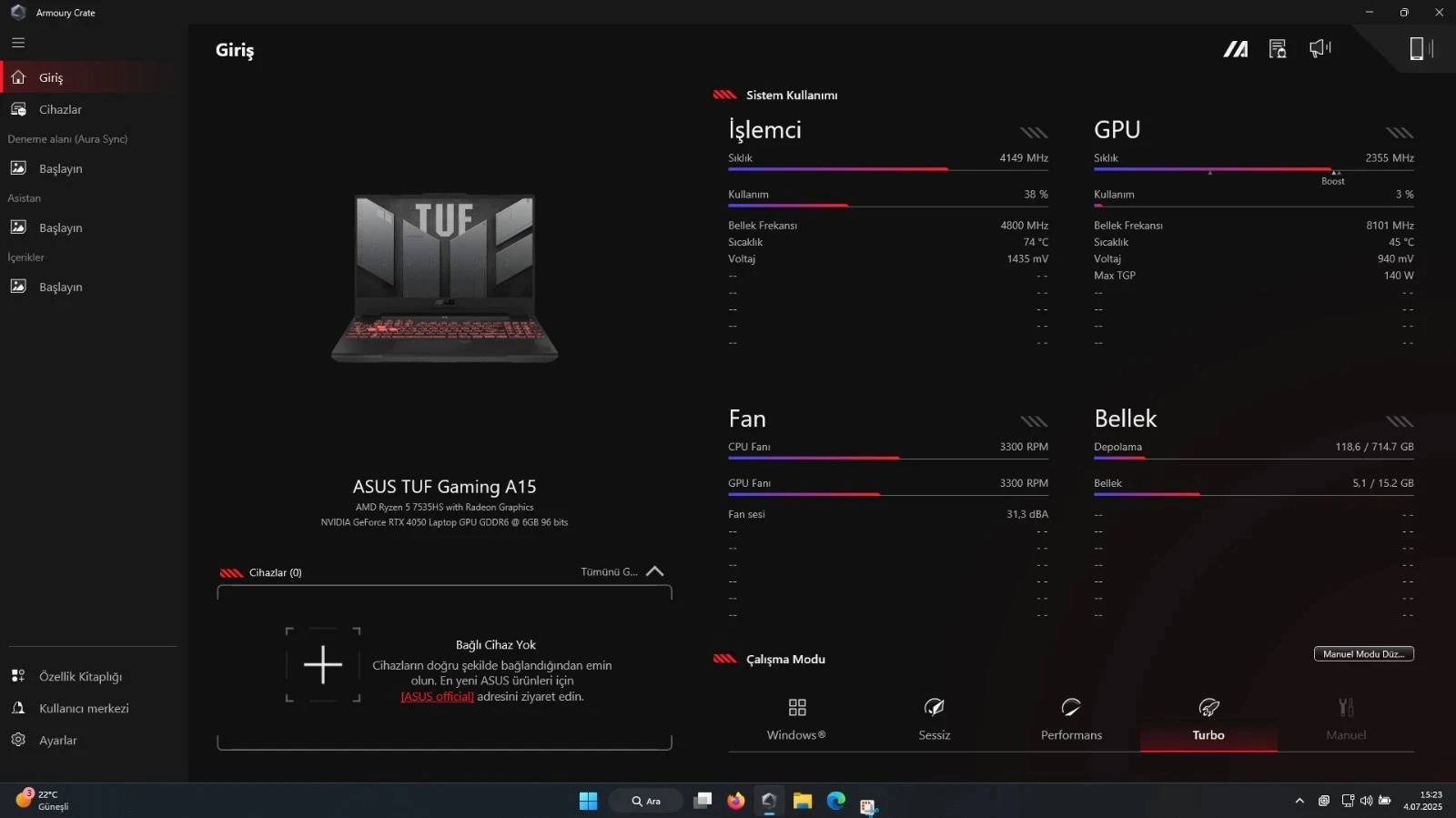Click the phone device icon at top right

(1421, 48)
